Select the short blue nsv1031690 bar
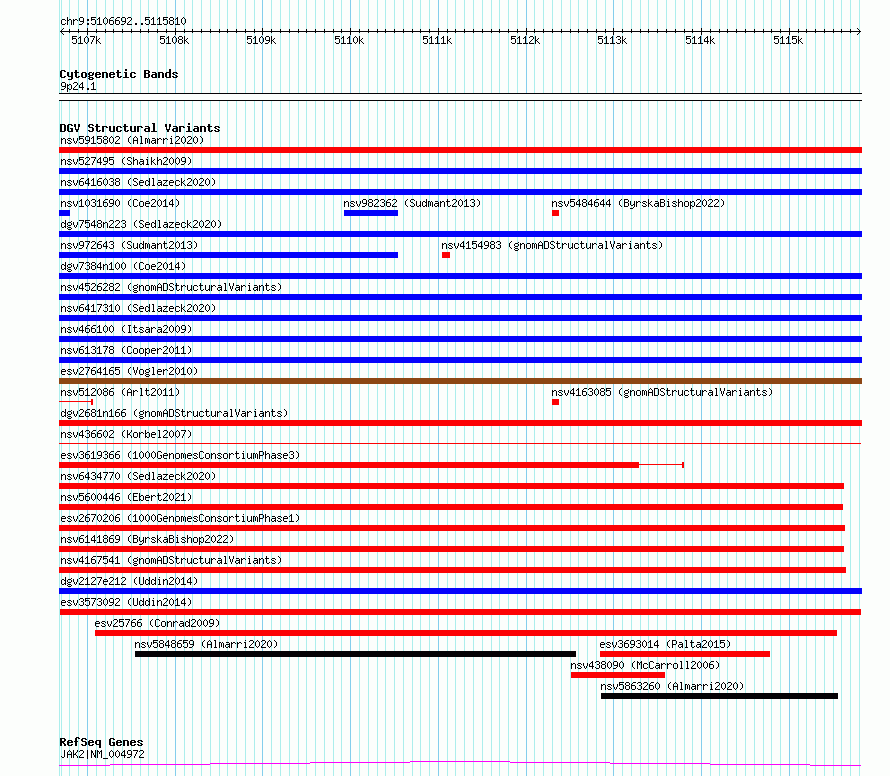Screen dimensions: 890x776 click(x=65, y=213)
